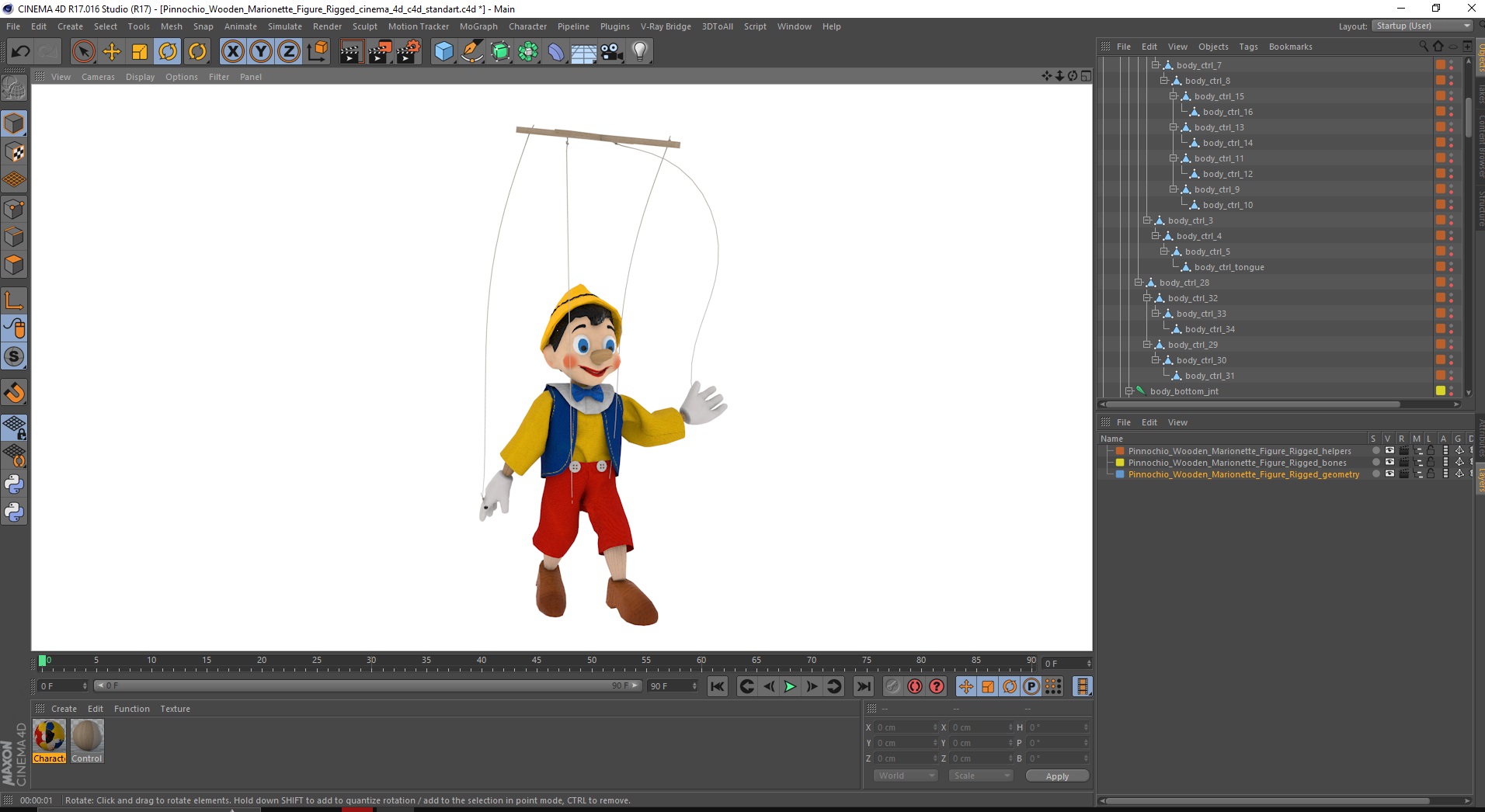Enable Axis mode tool
1485x812 pixels.
tap(14, 300)
